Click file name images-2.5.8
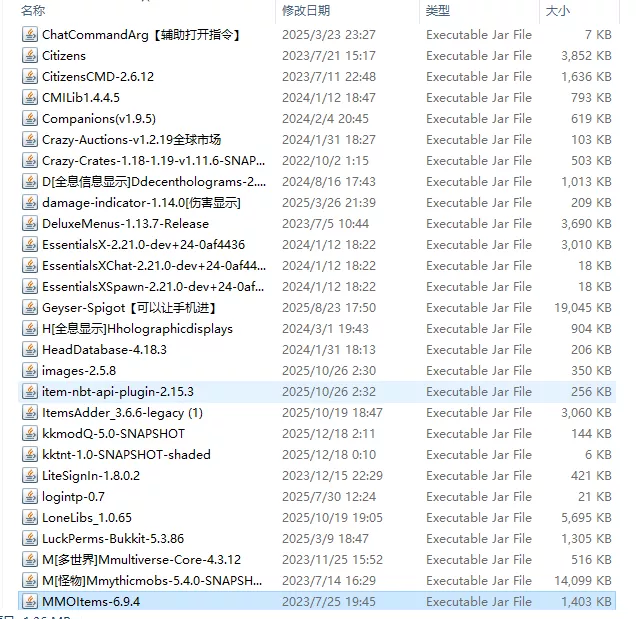Screen dimensions: 641x619 coord(79,371)
